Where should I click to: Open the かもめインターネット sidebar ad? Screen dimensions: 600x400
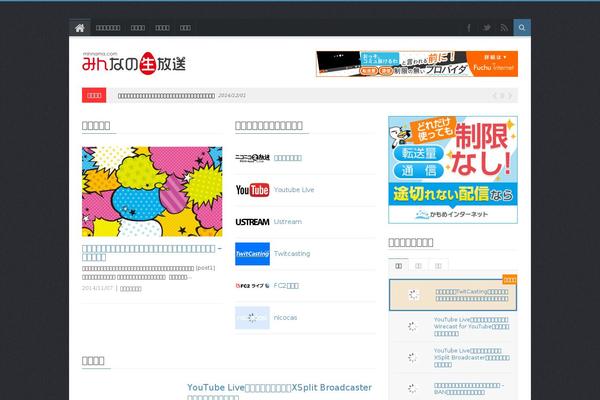click(453, 170)
